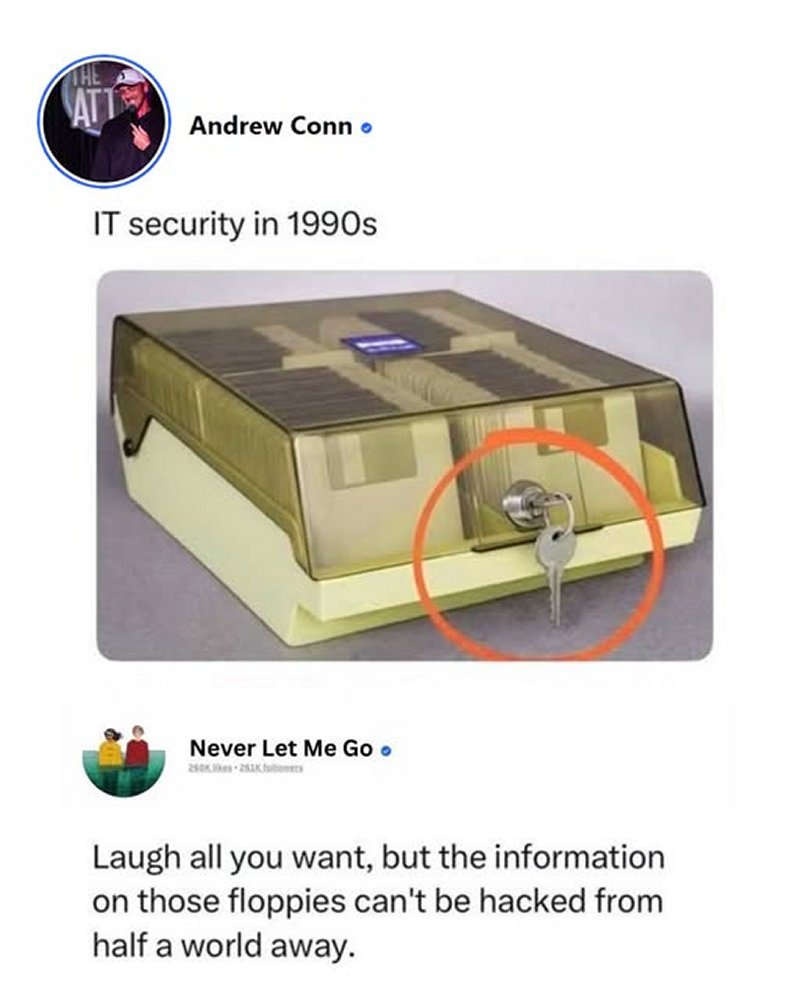Click the blue label on box lid
The image size is (800, 1000).
coord(381,345)
